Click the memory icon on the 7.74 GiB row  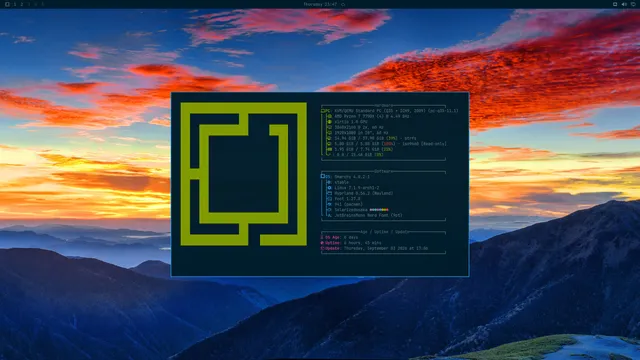330,149
